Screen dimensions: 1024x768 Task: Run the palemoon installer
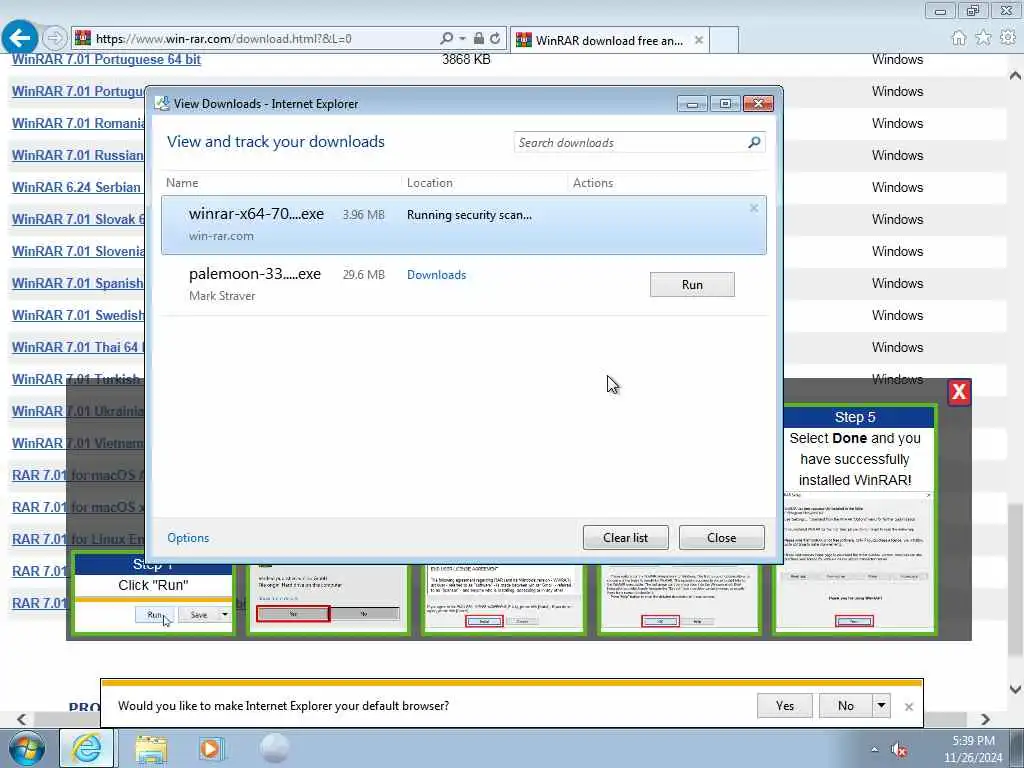(x=692, y=284)
